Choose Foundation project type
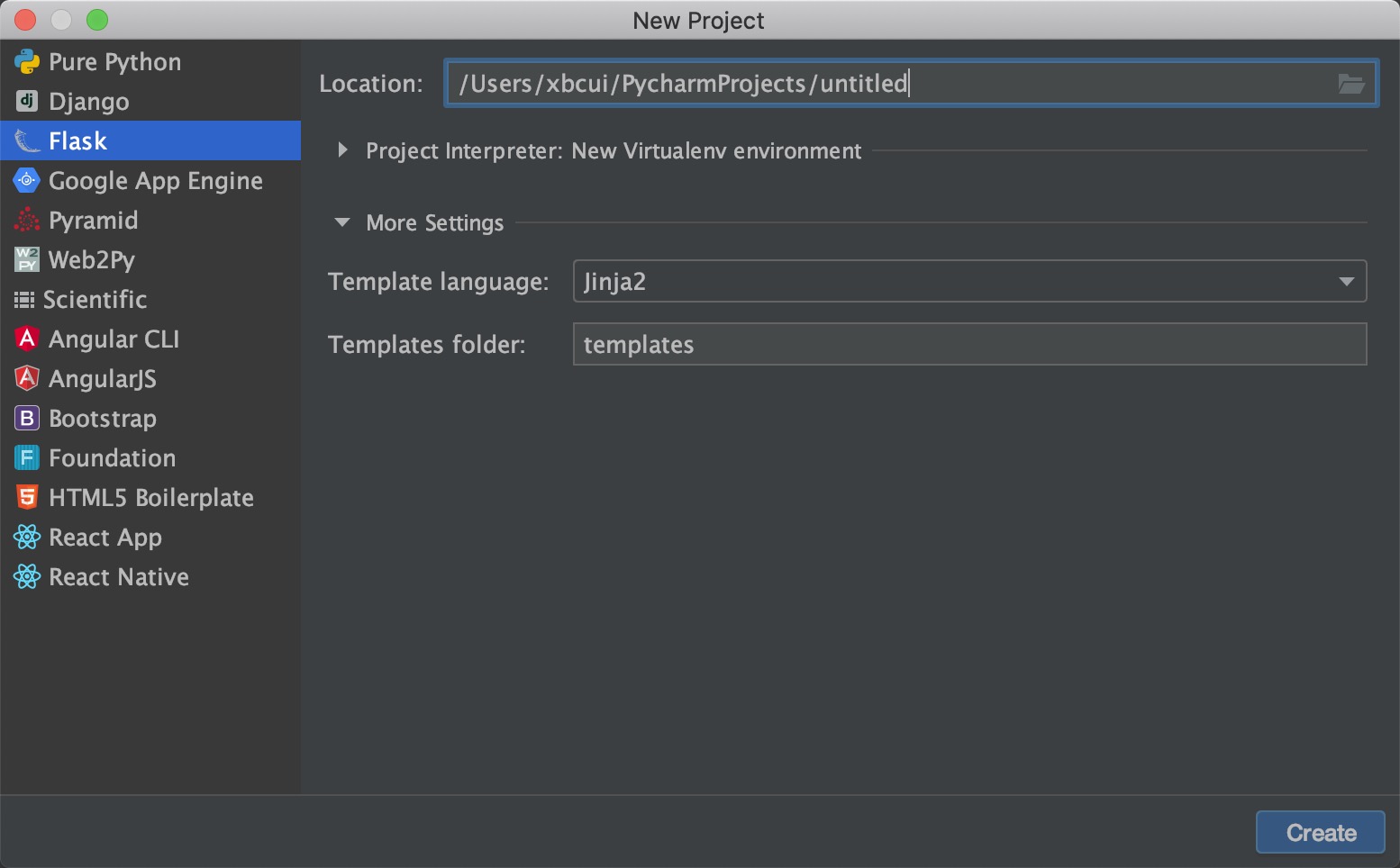Viewport: 1400px width, 868px height. pos(150,458)
